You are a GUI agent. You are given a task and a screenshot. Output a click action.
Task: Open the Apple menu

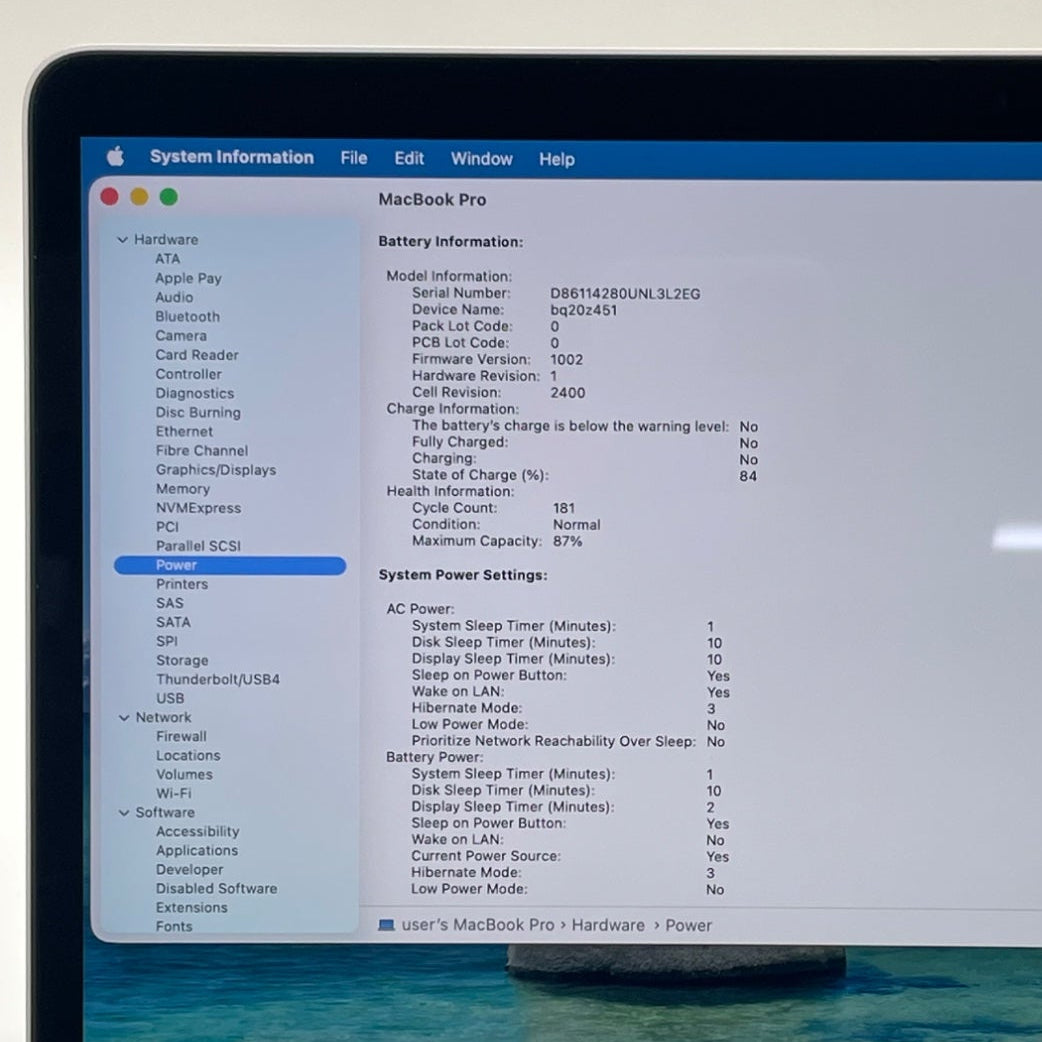(115, 157)
